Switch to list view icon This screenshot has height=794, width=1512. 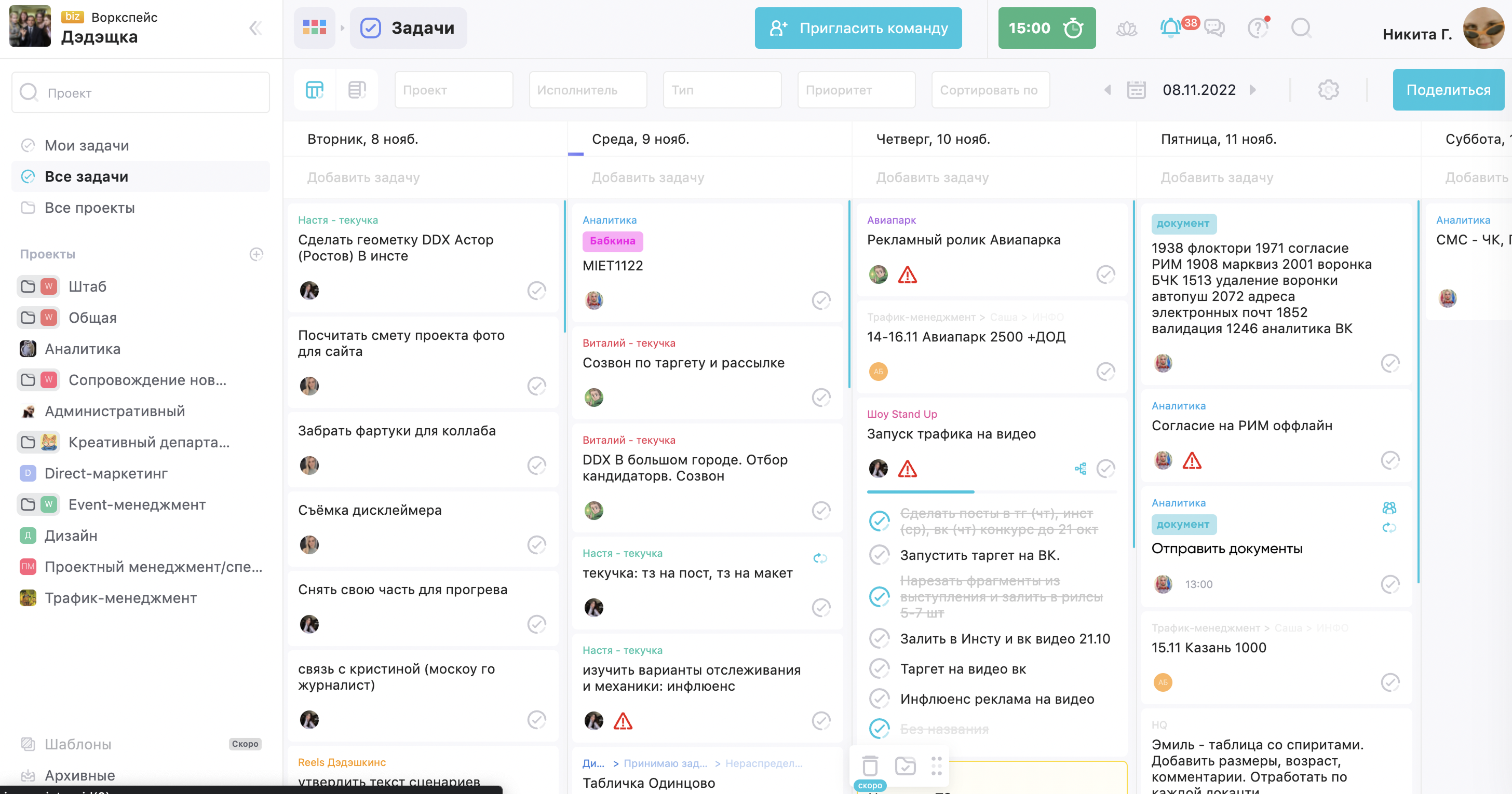[x=357, y=90]
